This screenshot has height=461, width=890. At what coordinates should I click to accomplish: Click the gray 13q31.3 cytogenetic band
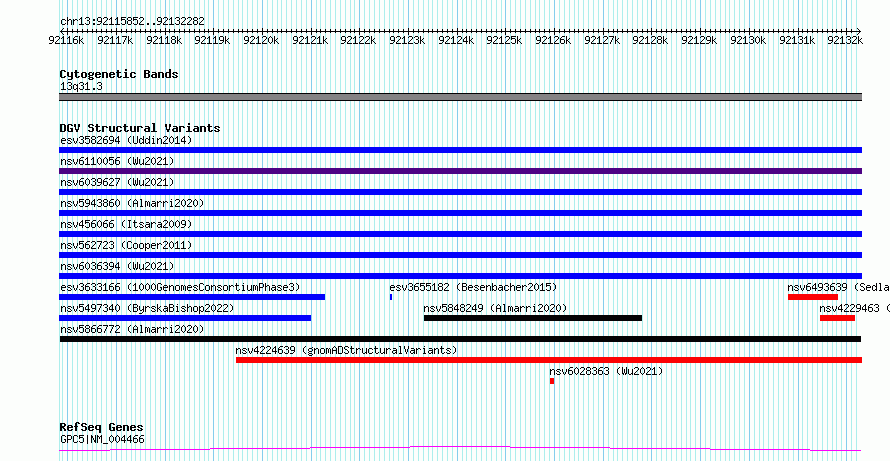(x=460, y=97)
